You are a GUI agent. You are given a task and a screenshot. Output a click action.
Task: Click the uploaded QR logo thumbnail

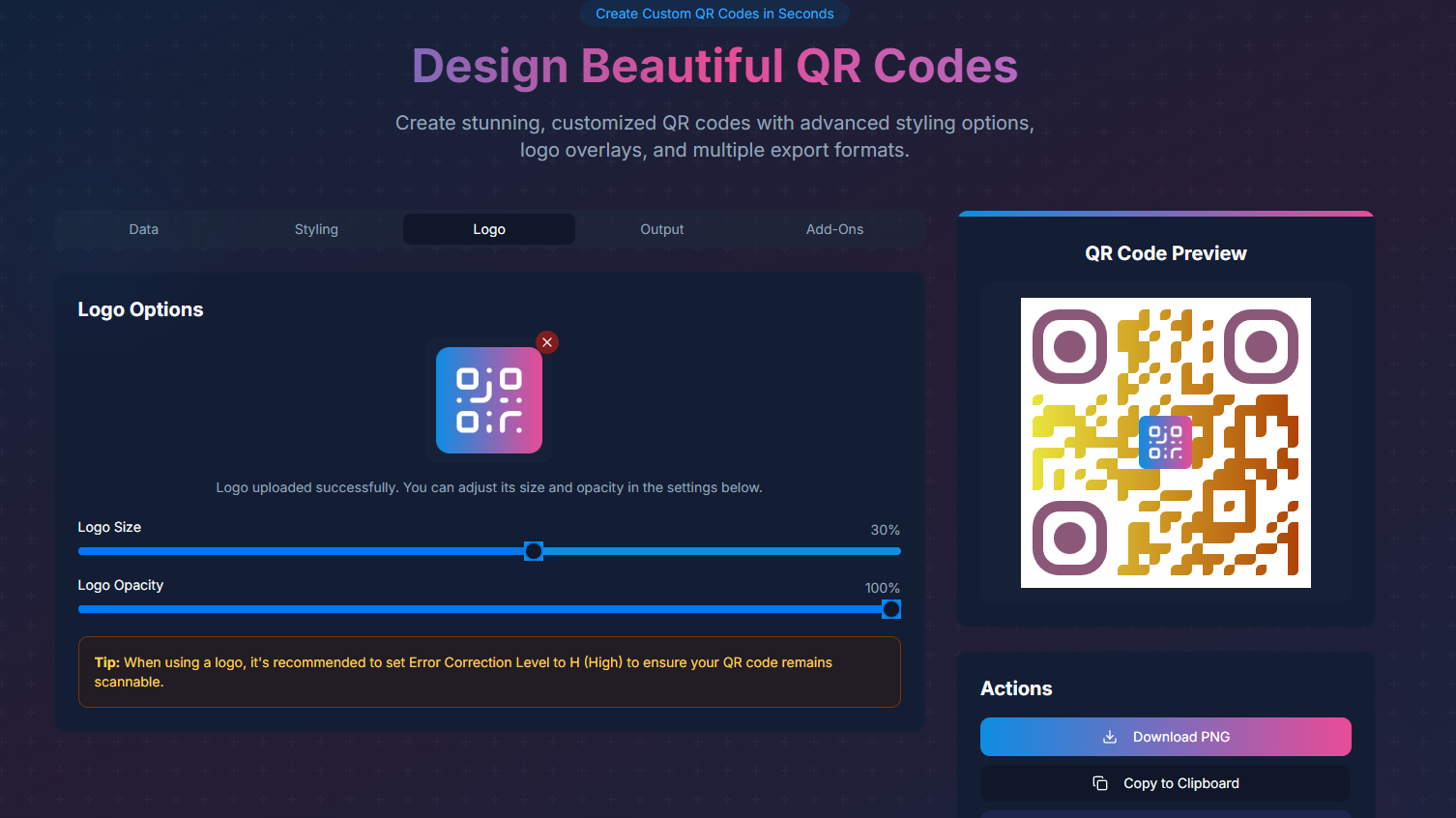tap(489, 400)
